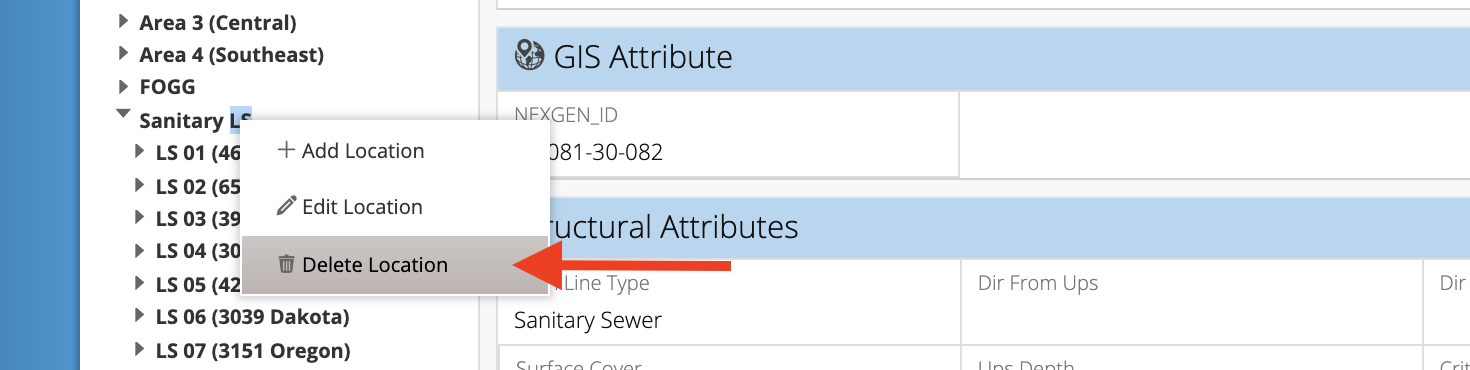Collapse the Sanitary LS tree node
Viewport: 1470px width, 370px height.
123,116
